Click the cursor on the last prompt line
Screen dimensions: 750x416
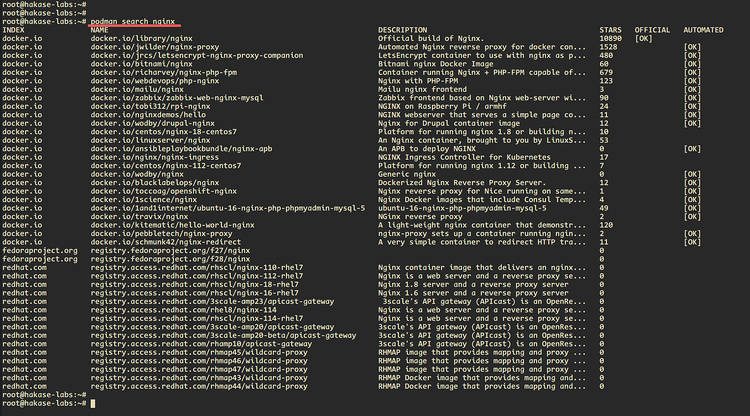click(92, 403)
